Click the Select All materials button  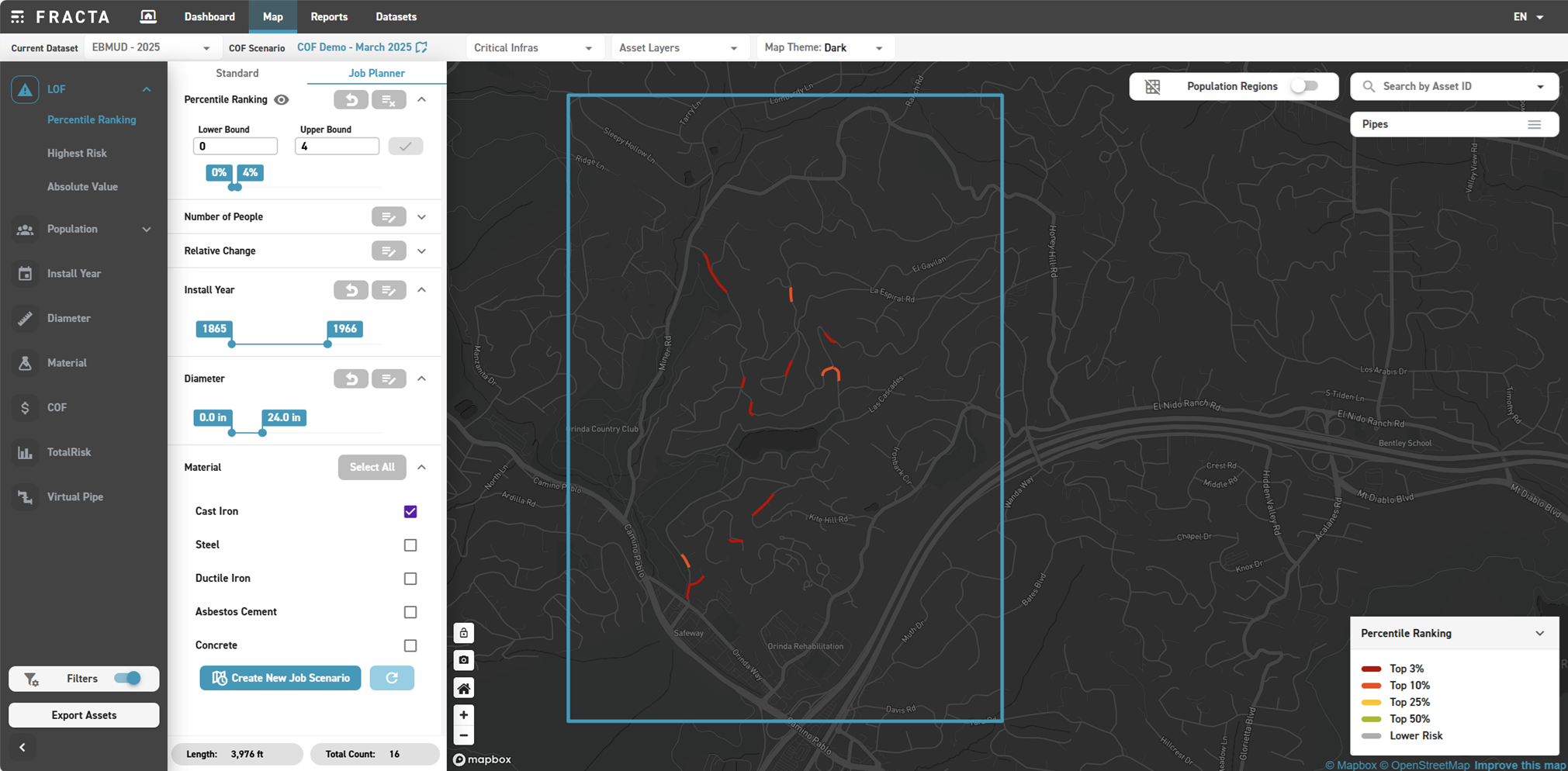point(372,467)
